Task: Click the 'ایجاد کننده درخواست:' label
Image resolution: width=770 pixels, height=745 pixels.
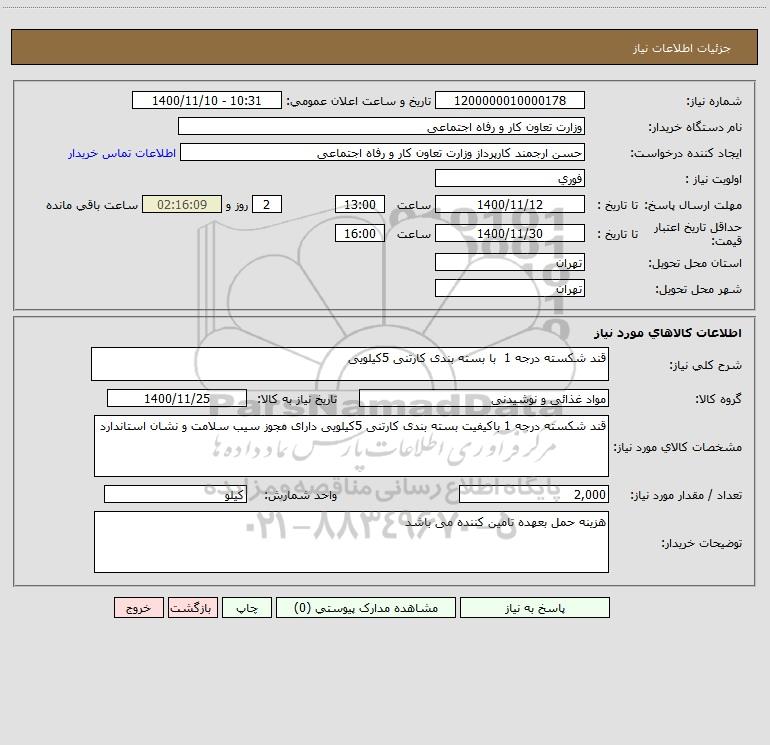Action: click(x=686, y=153)
